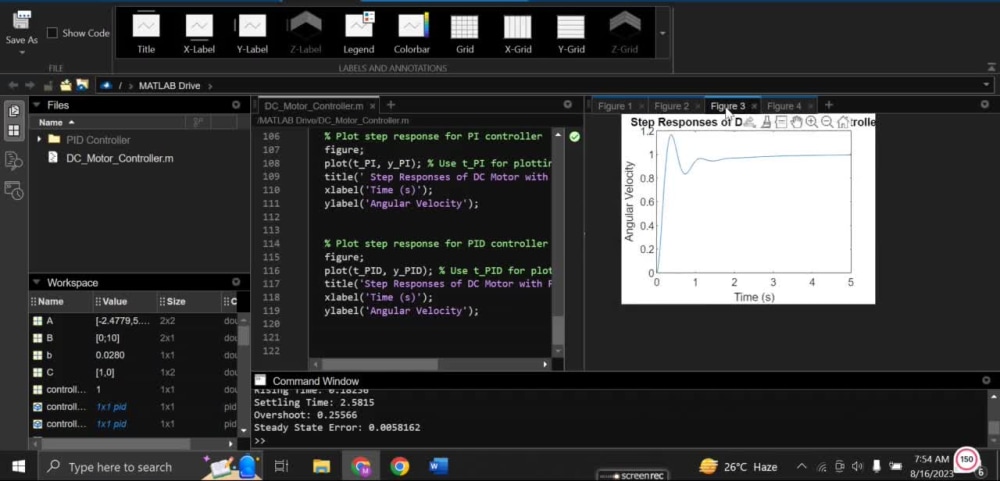Open the Files panel actions menu

click(x=236, y=105)
